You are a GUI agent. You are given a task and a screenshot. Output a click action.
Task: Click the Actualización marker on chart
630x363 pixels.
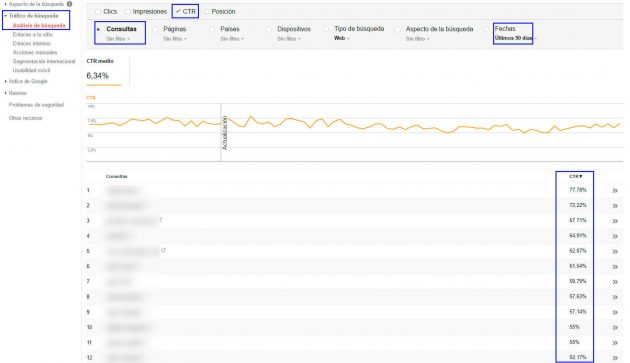(x=225, y=133)
